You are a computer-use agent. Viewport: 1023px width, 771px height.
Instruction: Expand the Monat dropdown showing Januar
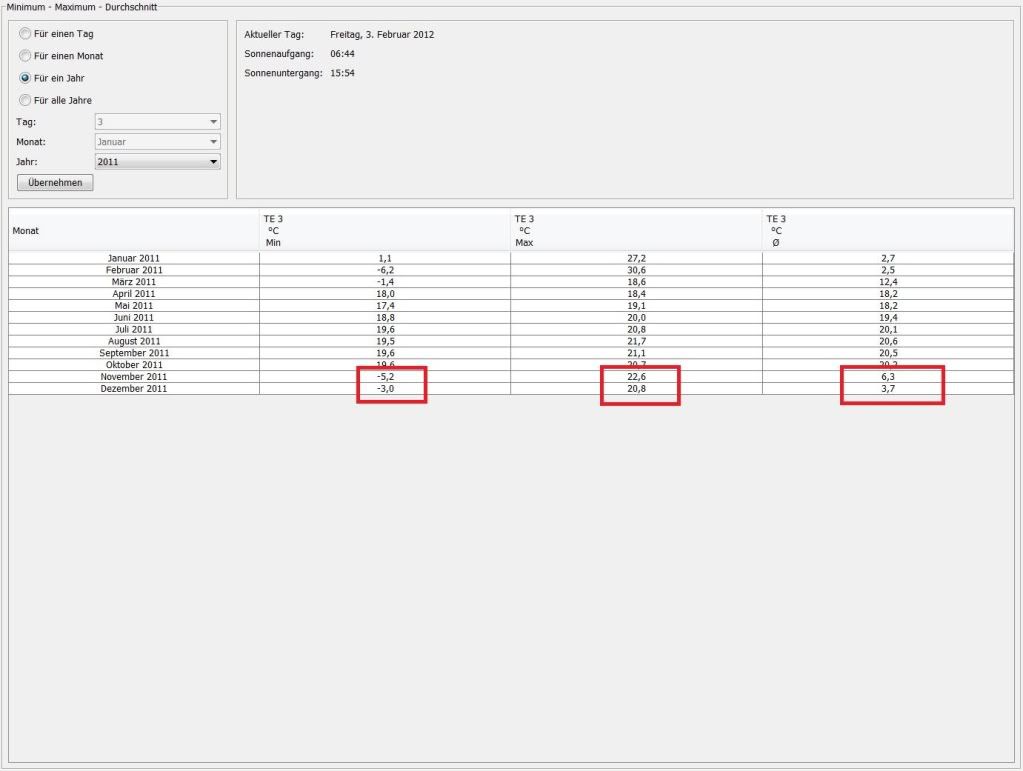[x=157, y=142]
